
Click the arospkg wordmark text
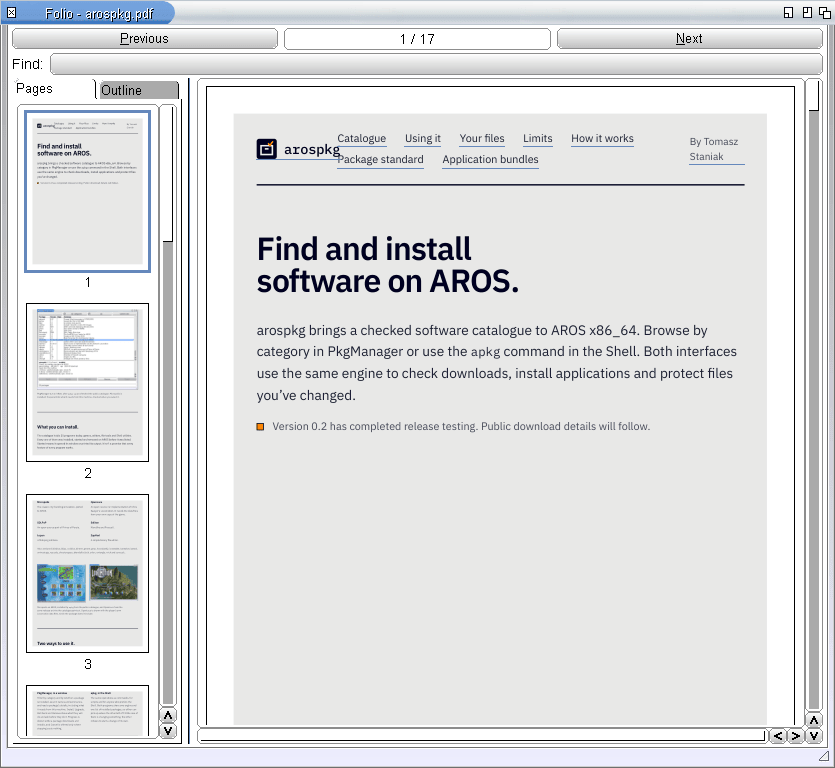click(312, 150)
